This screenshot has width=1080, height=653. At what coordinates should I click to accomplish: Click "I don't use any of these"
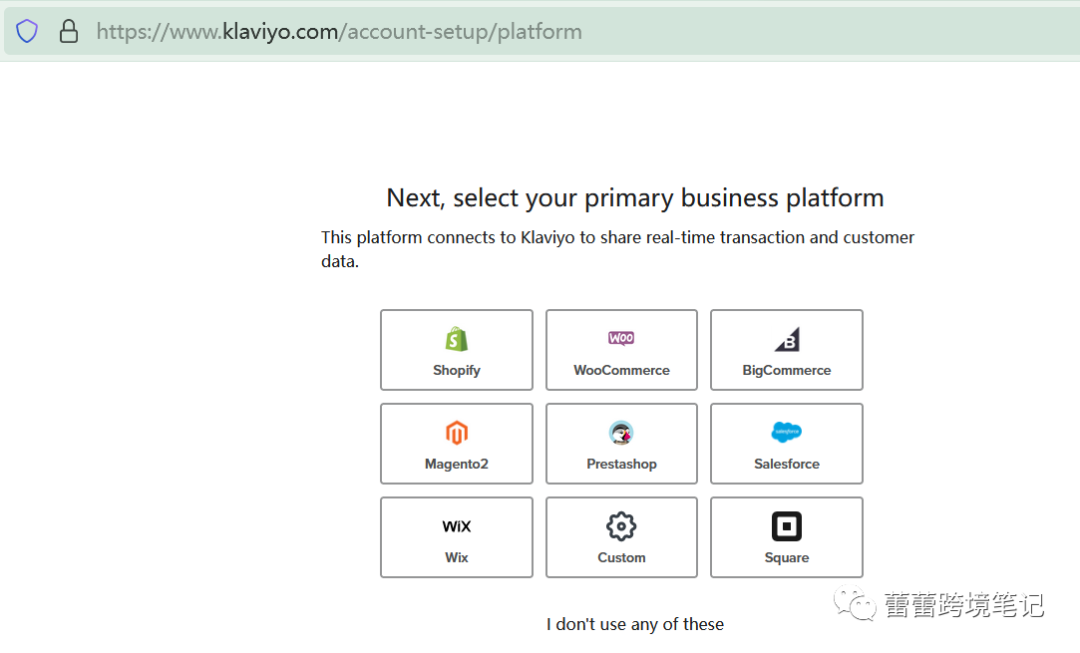click(635, 624)
